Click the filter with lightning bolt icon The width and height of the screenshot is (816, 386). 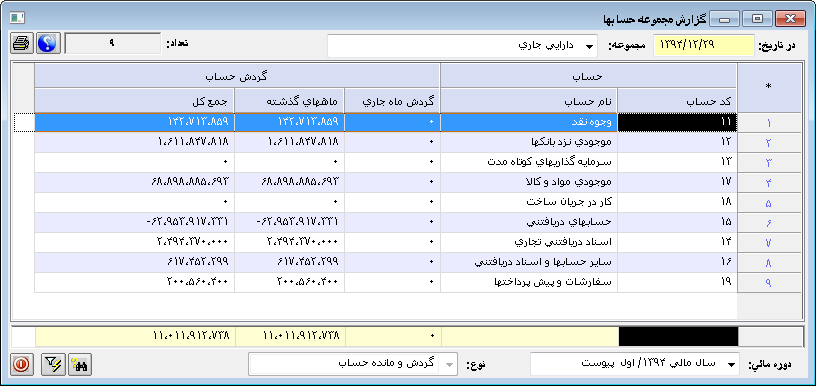(x=54, y=365)
